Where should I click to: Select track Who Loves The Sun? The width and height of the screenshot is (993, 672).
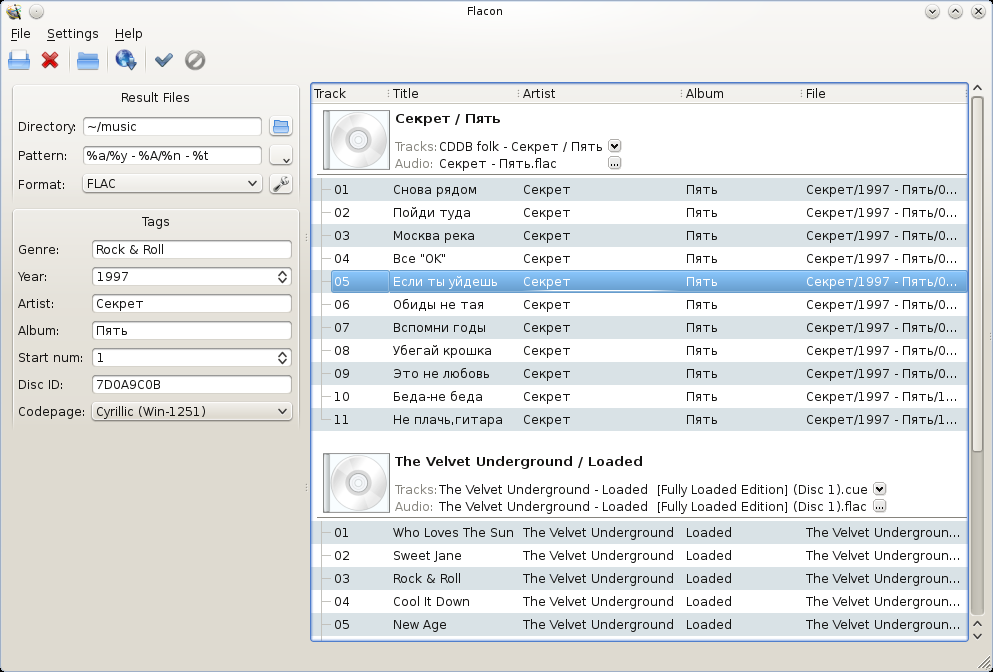[640, 533]
